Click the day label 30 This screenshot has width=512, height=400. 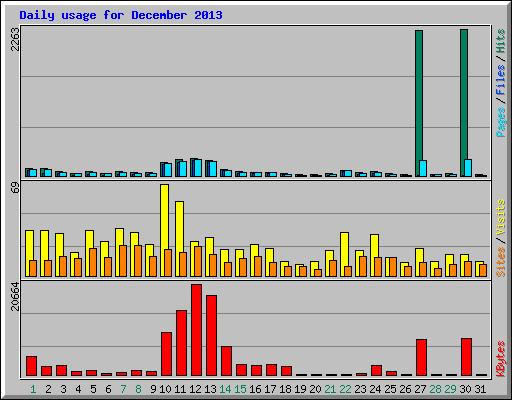(465, 389)
